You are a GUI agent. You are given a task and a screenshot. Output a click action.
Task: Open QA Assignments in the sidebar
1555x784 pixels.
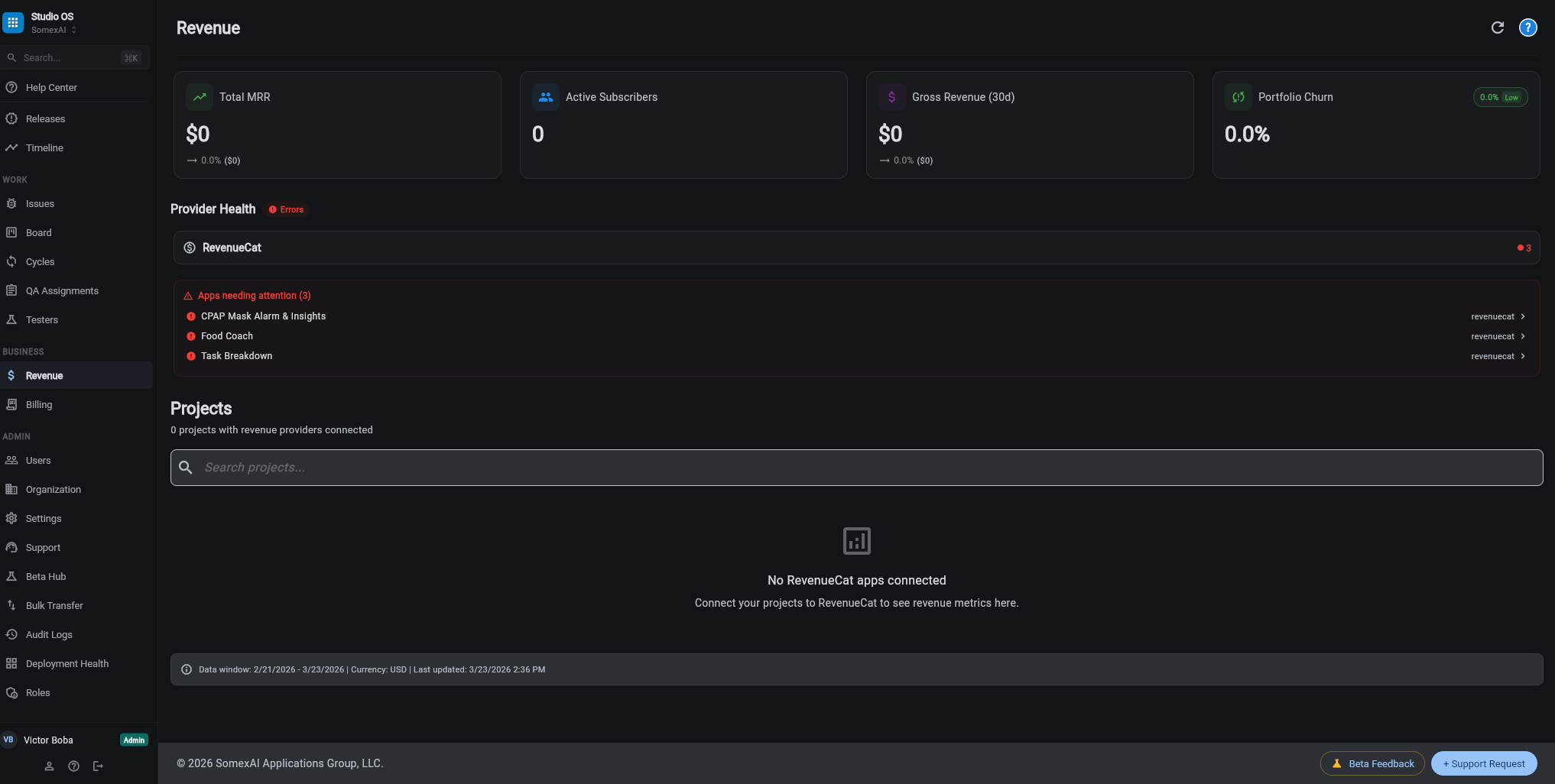pos(62,290)
